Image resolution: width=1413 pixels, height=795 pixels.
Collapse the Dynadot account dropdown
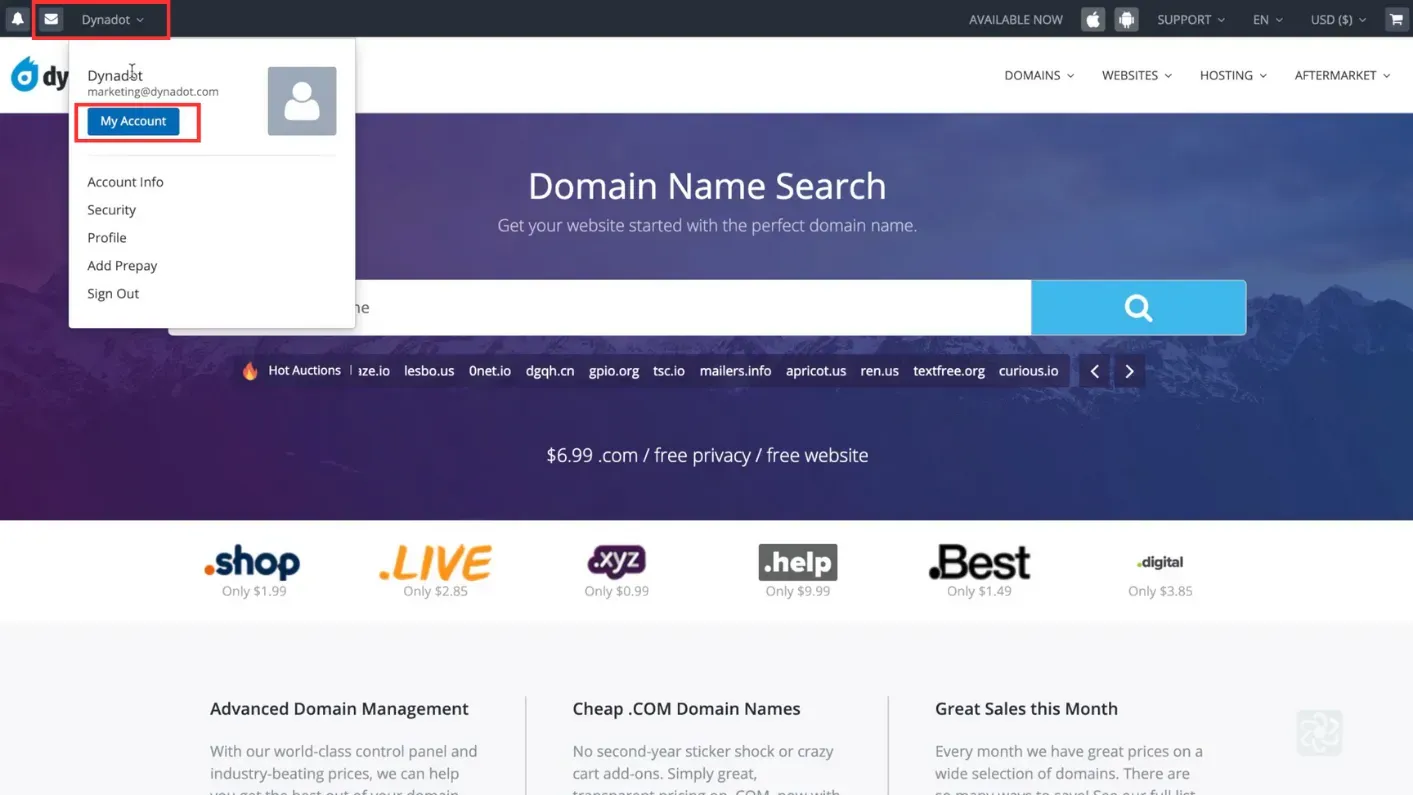(x=112, y=20)
